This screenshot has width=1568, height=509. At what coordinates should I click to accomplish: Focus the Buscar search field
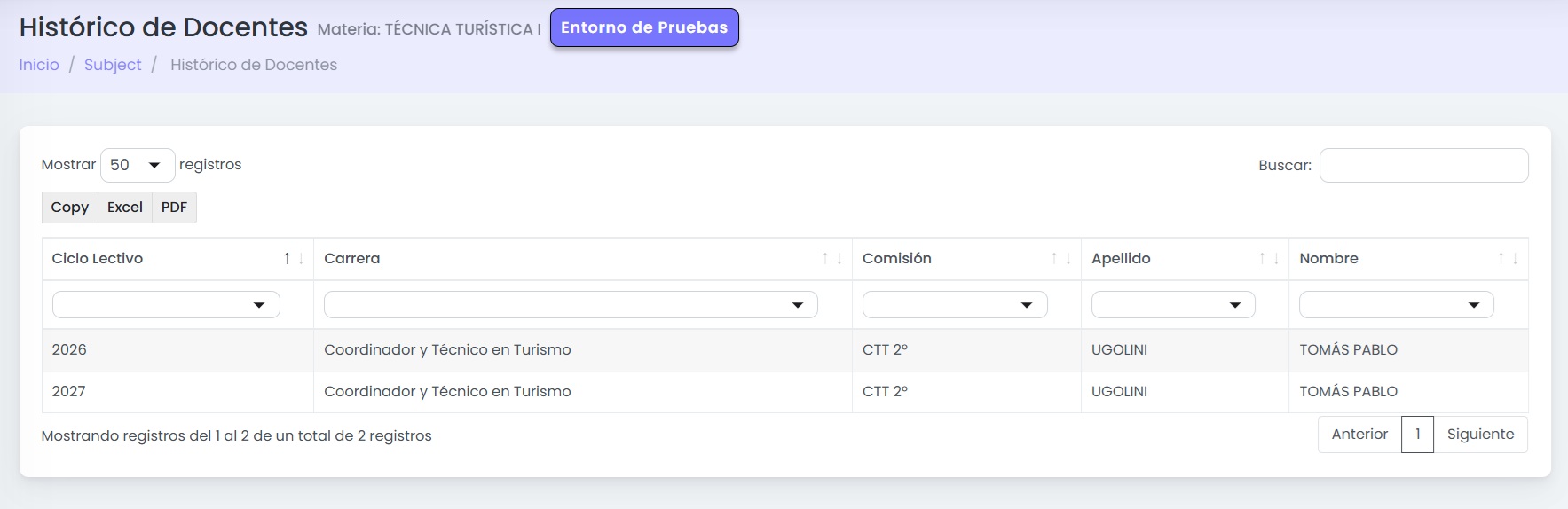pyautogui.click(x=1423, y=166)
